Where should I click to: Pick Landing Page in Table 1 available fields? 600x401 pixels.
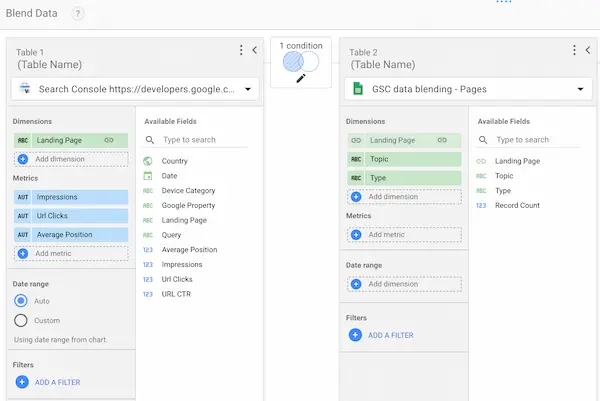(184, 220)
